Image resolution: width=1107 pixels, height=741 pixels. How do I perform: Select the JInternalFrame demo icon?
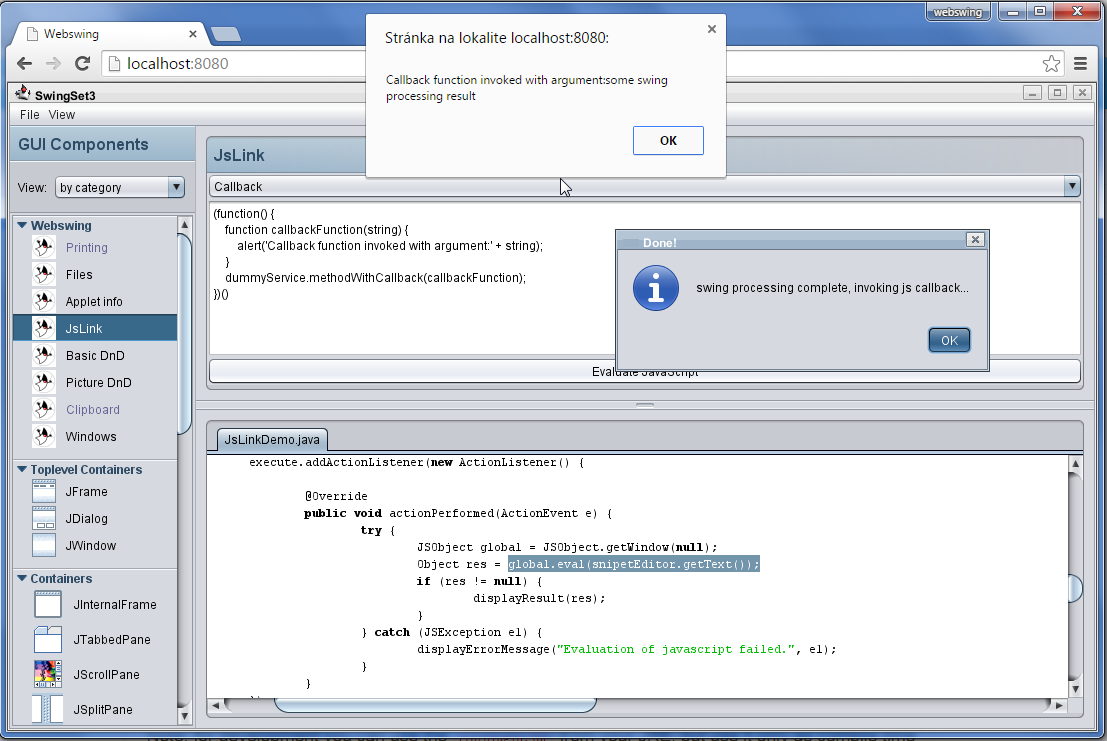click(48, 605)
